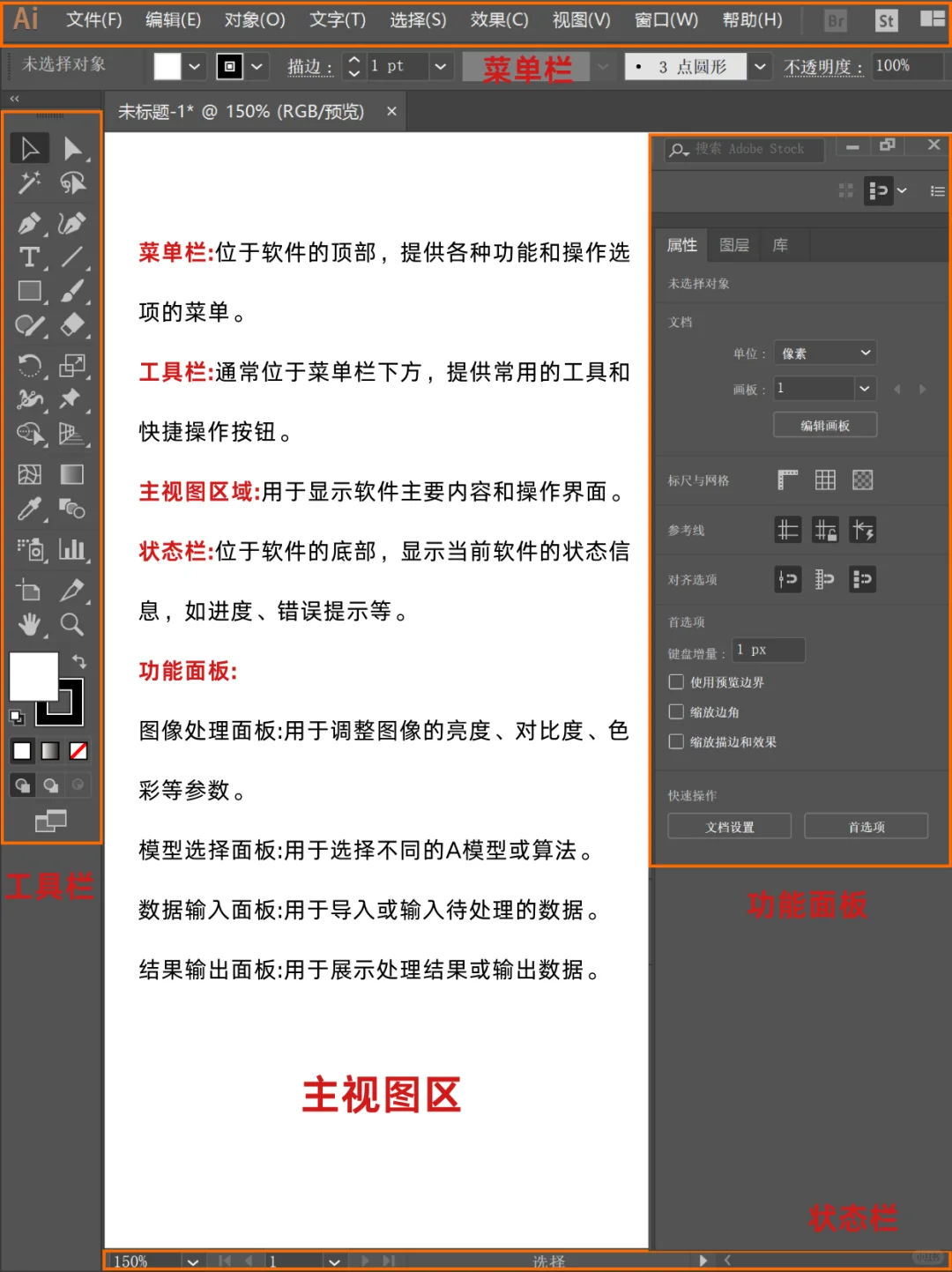Open the 3 点圆形 brush dropdown

tap(760, 66)
